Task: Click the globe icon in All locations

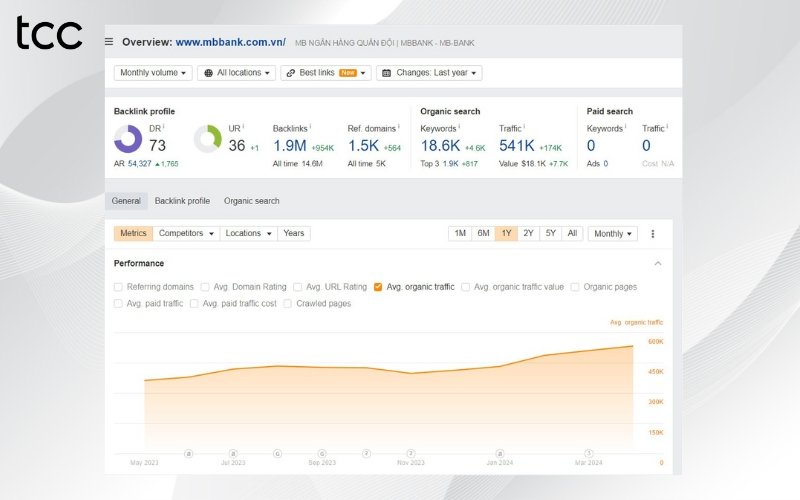Action: click(x=208, y=73)
